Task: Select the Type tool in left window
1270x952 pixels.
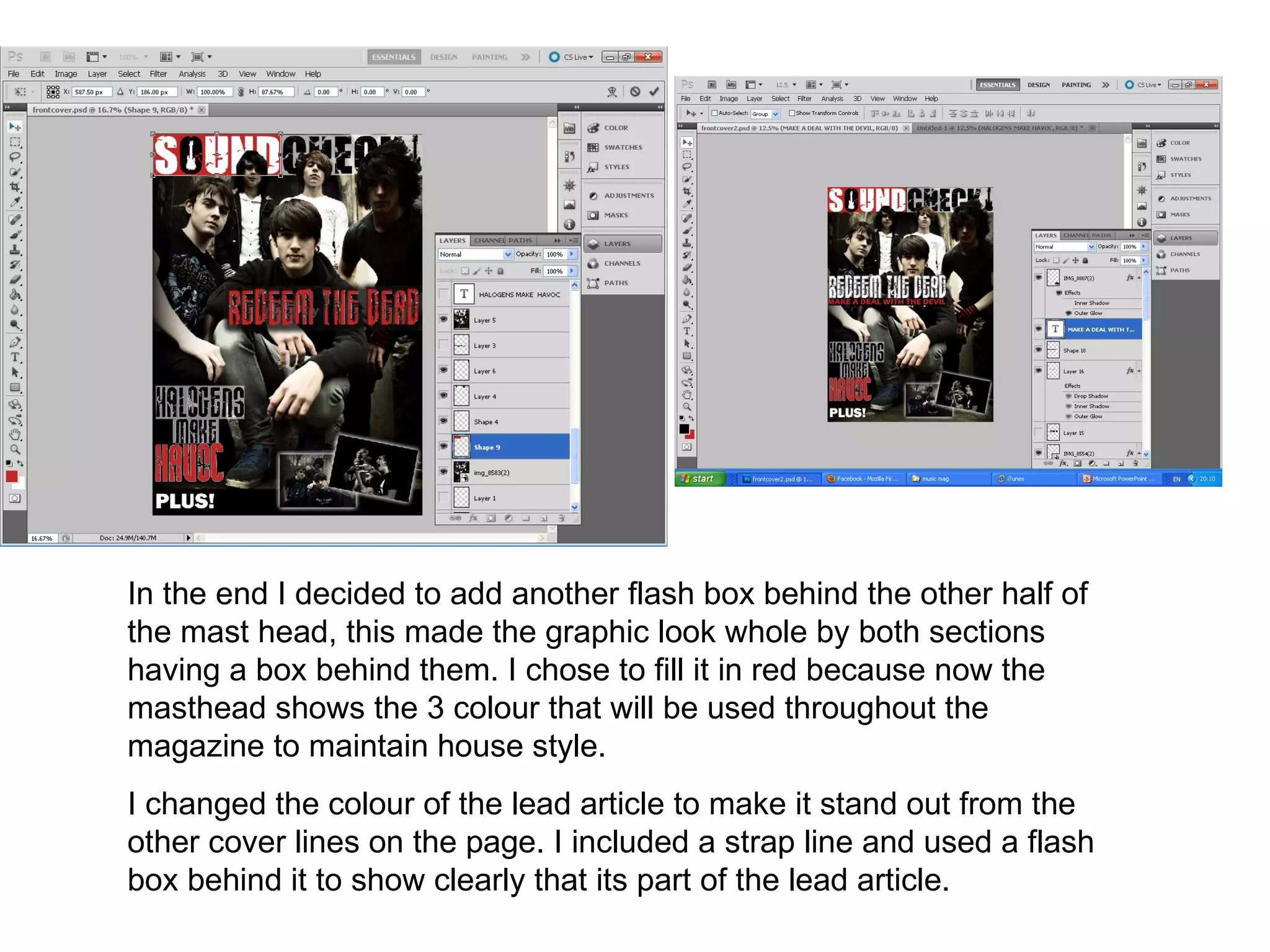Action: (15, 358)
